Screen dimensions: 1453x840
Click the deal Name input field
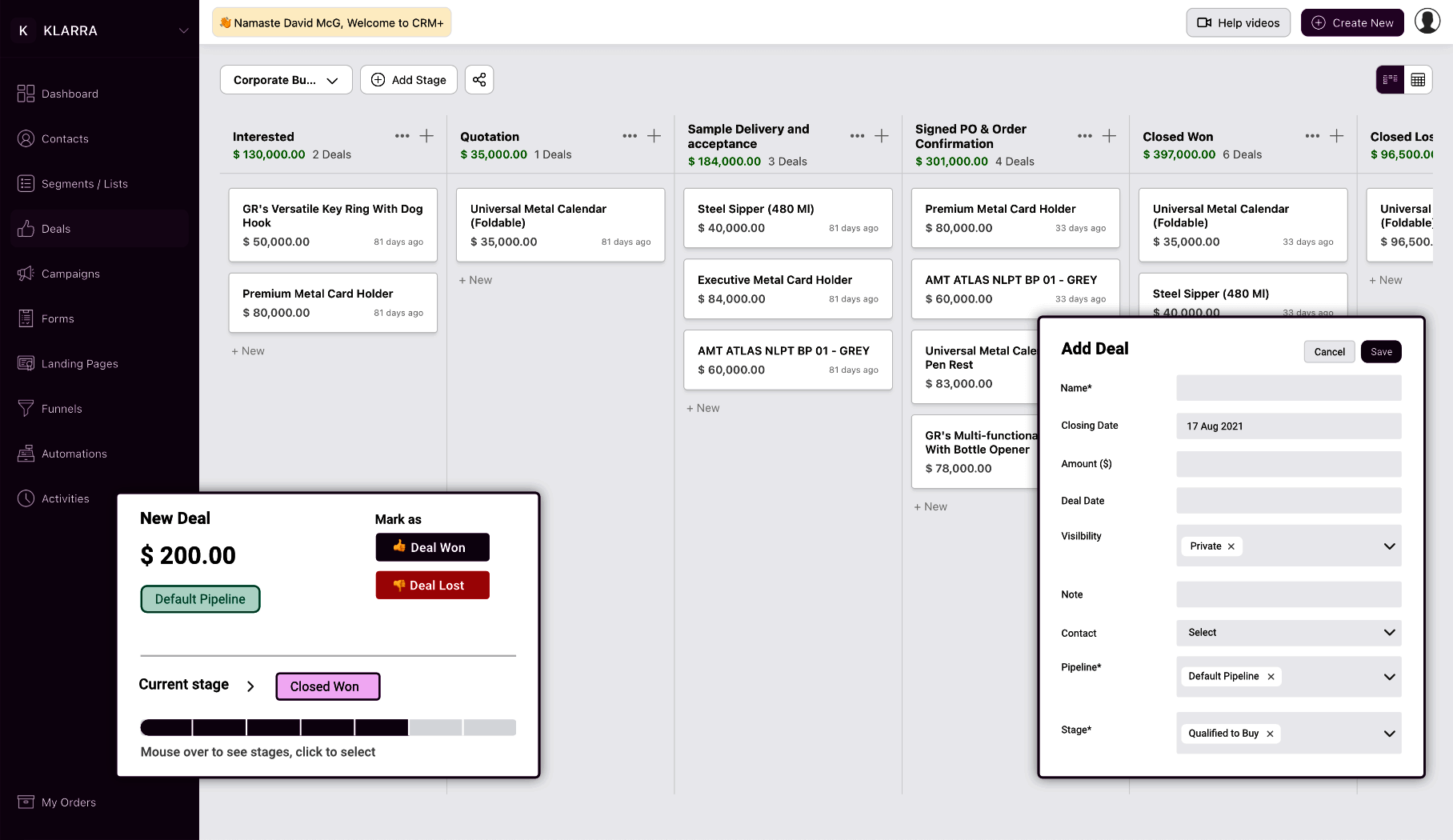(x=1288, y=388)
